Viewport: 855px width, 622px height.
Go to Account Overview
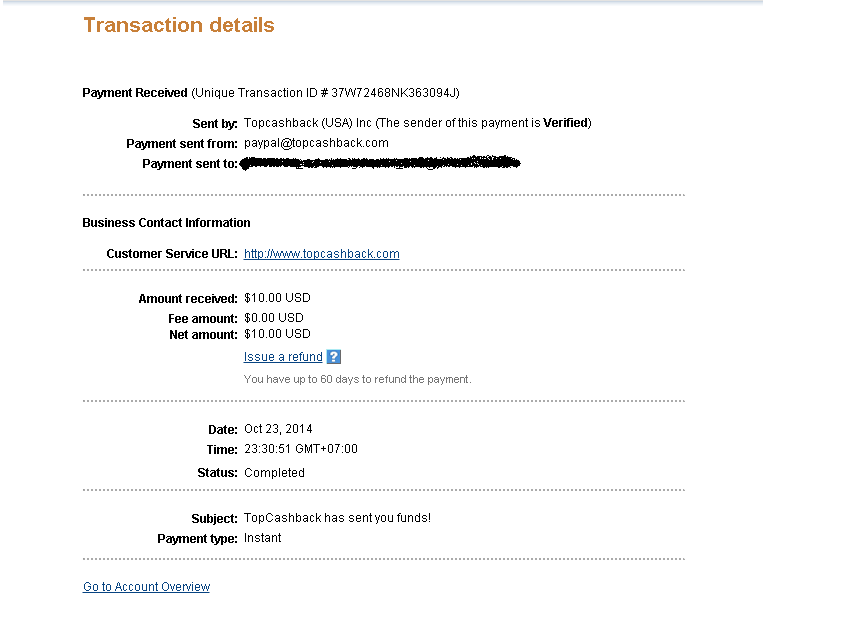(x=146, y=587)
